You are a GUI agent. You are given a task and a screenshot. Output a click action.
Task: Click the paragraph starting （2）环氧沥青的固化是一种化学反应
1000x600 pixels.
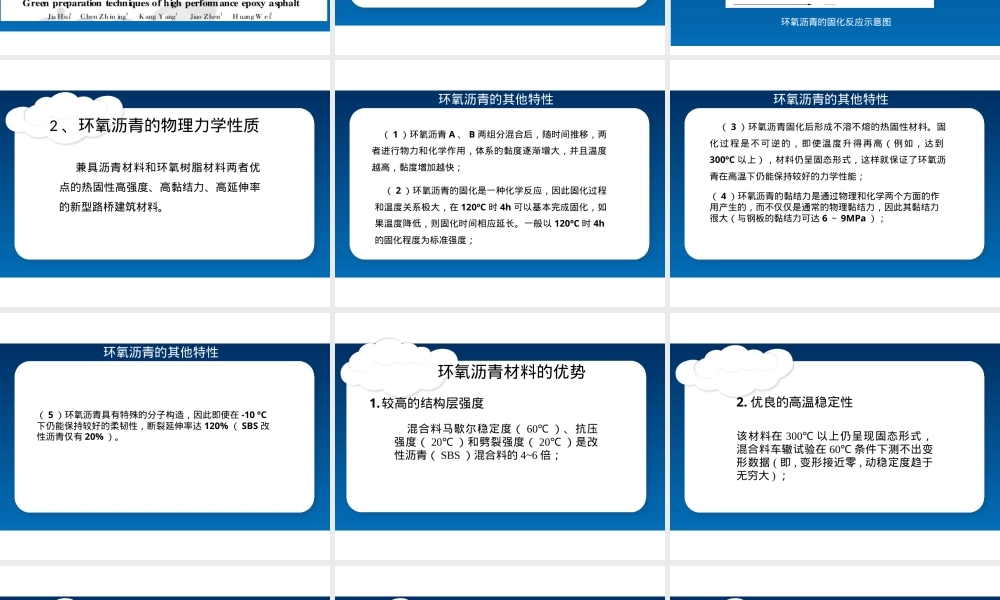click(x=489, y=216)
